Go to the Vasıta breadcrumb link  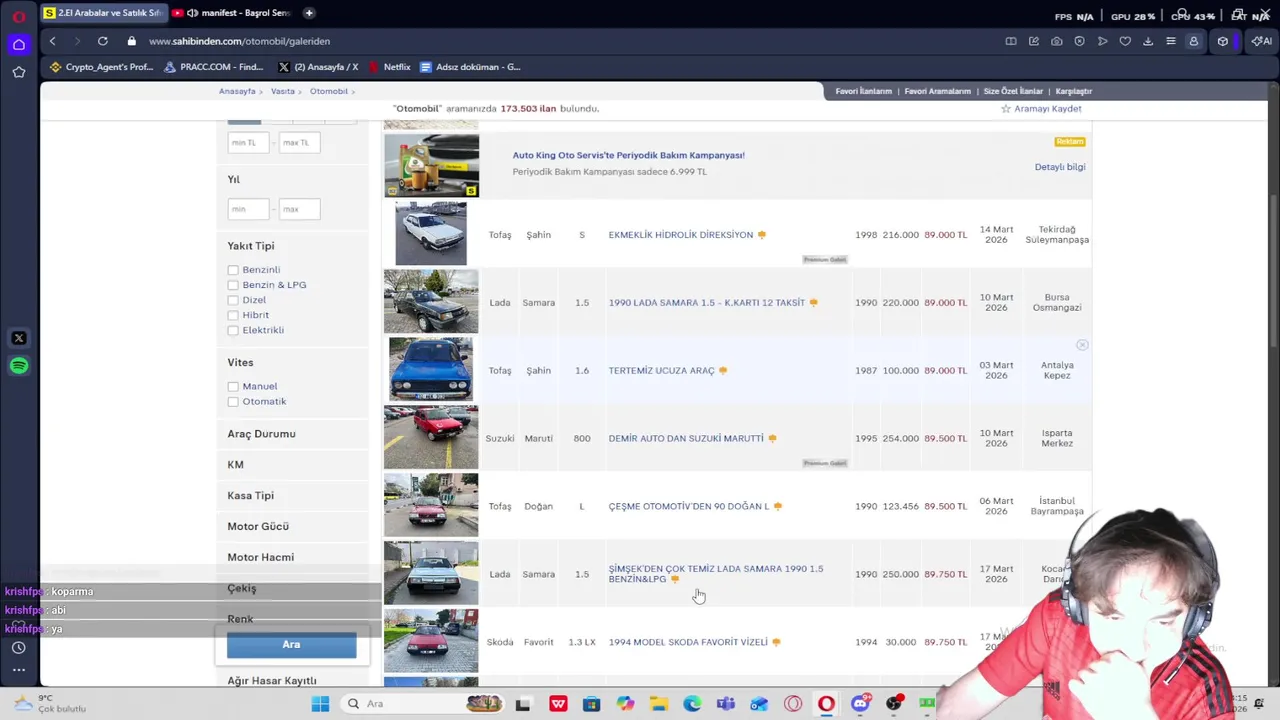click(x=283, y=91)
